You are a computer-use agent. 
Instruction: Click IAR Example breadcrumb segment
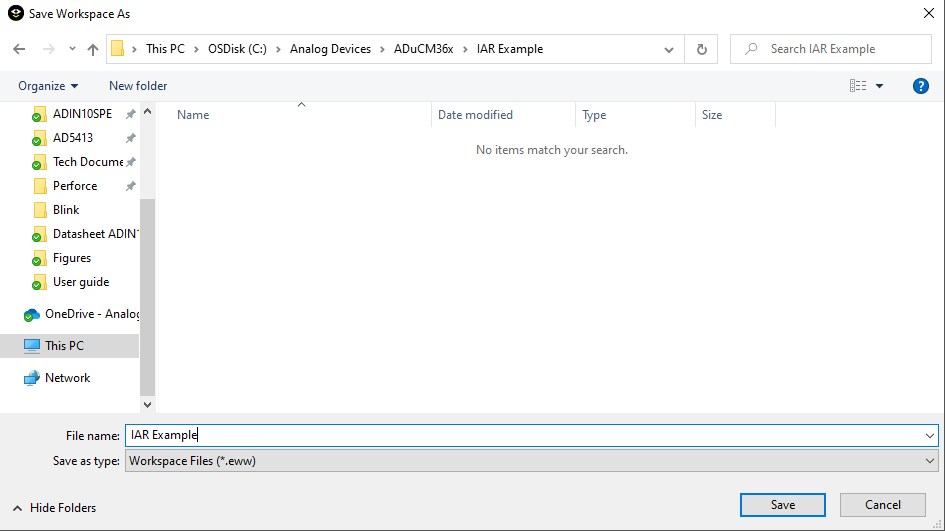pos(510,49)
